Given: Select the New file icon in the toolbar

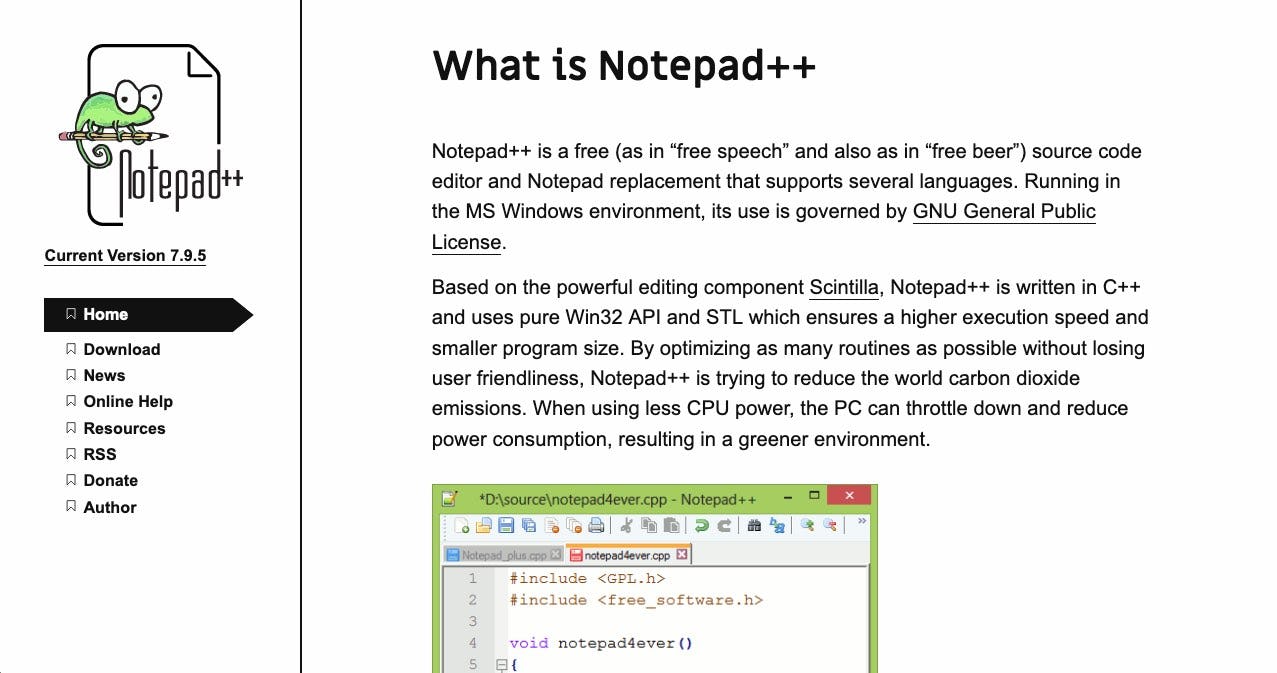Looking at the screenshot, I should (x=462, y=527).
